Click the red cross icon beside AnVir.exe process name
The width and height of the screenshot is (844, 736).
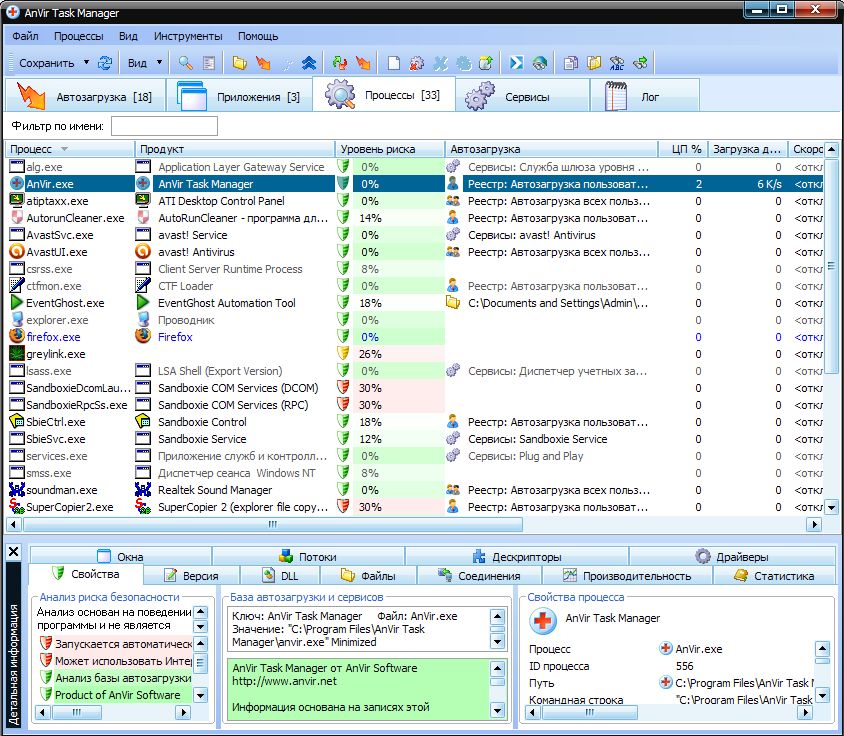pyautogui.click(x=17, y=184)
